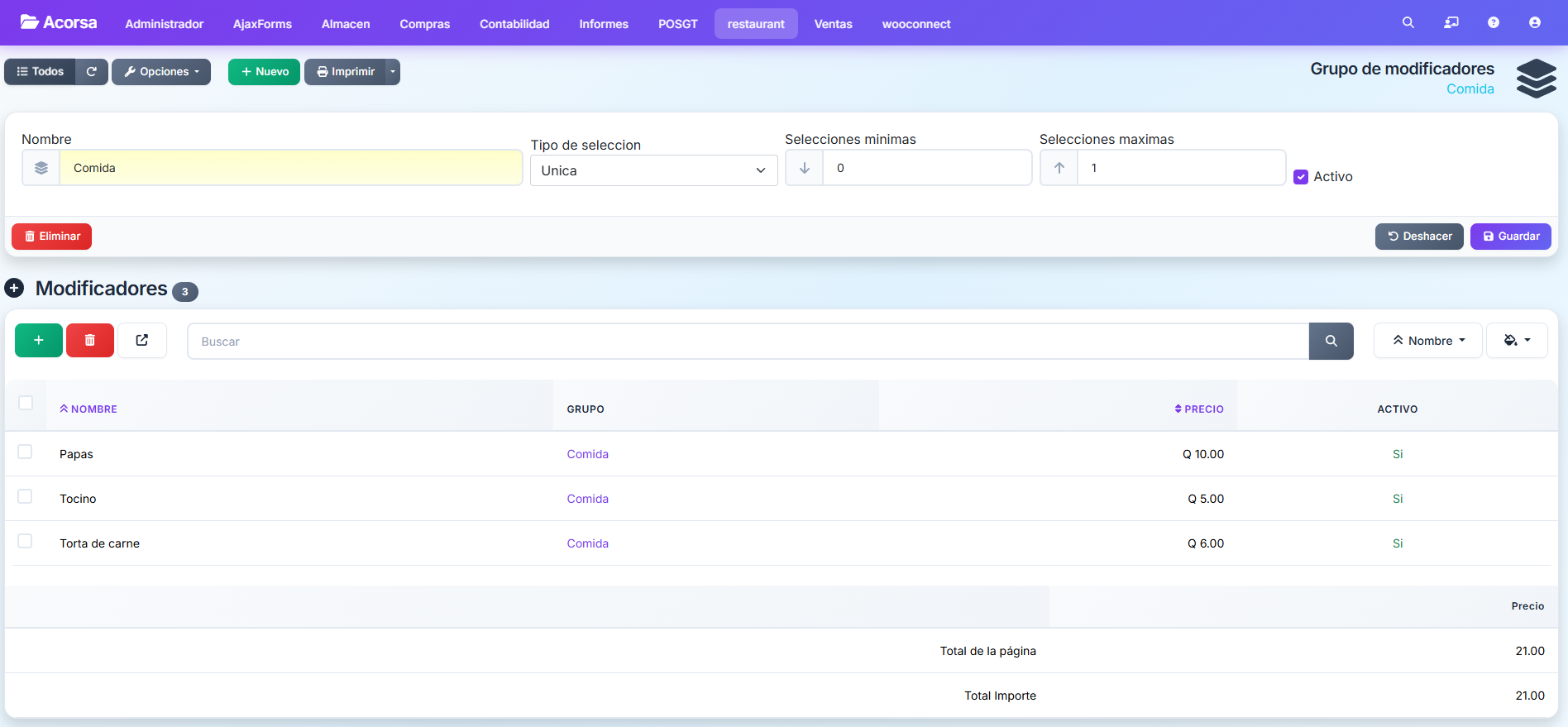The height and width of the screenshot is (727, 1568).
Task: Uncheck the Activo checkbox
Action: (x=1301, y=177)
